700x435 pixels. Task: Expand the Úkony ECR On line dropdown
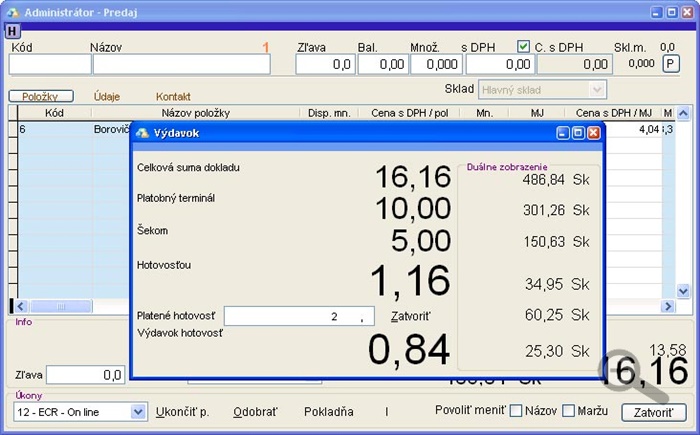(x=137, y=411)
